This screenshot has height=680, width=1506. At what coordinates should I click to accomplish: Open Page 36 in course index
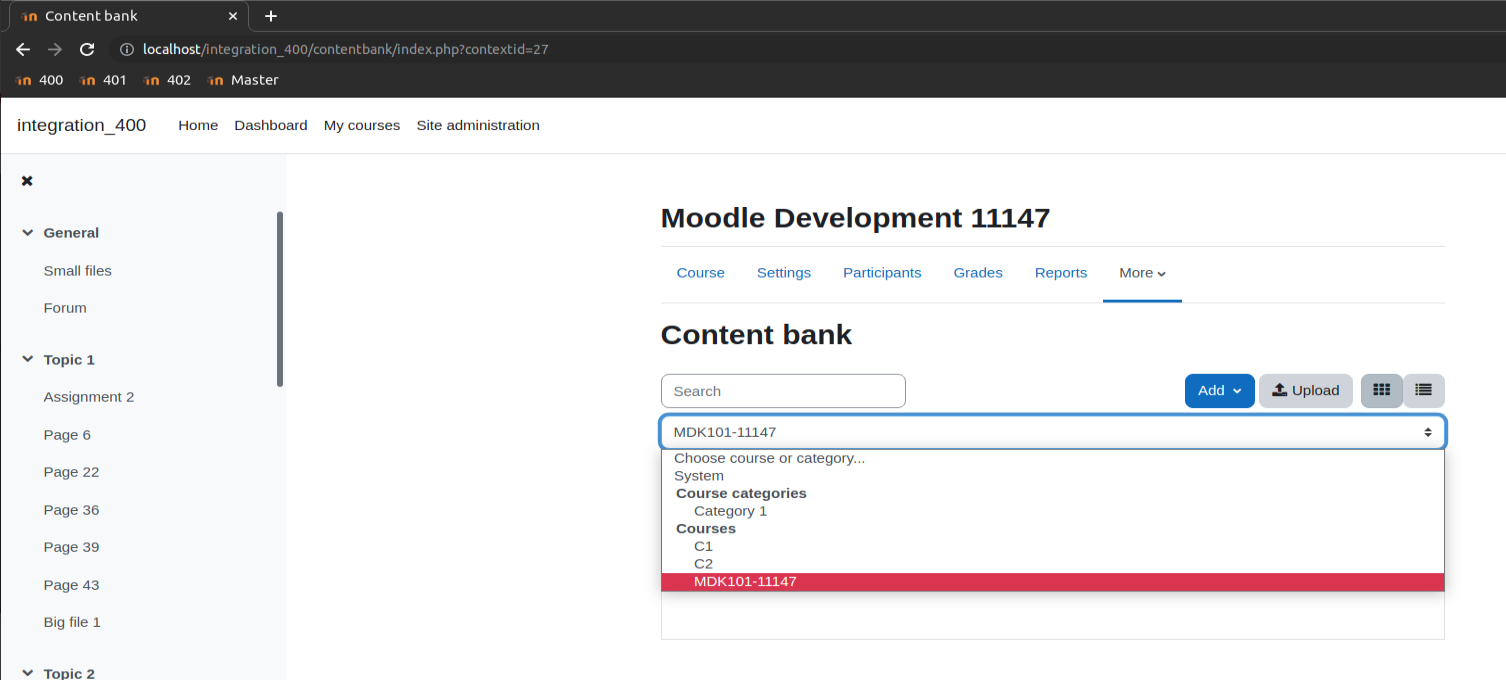[72, 510]
